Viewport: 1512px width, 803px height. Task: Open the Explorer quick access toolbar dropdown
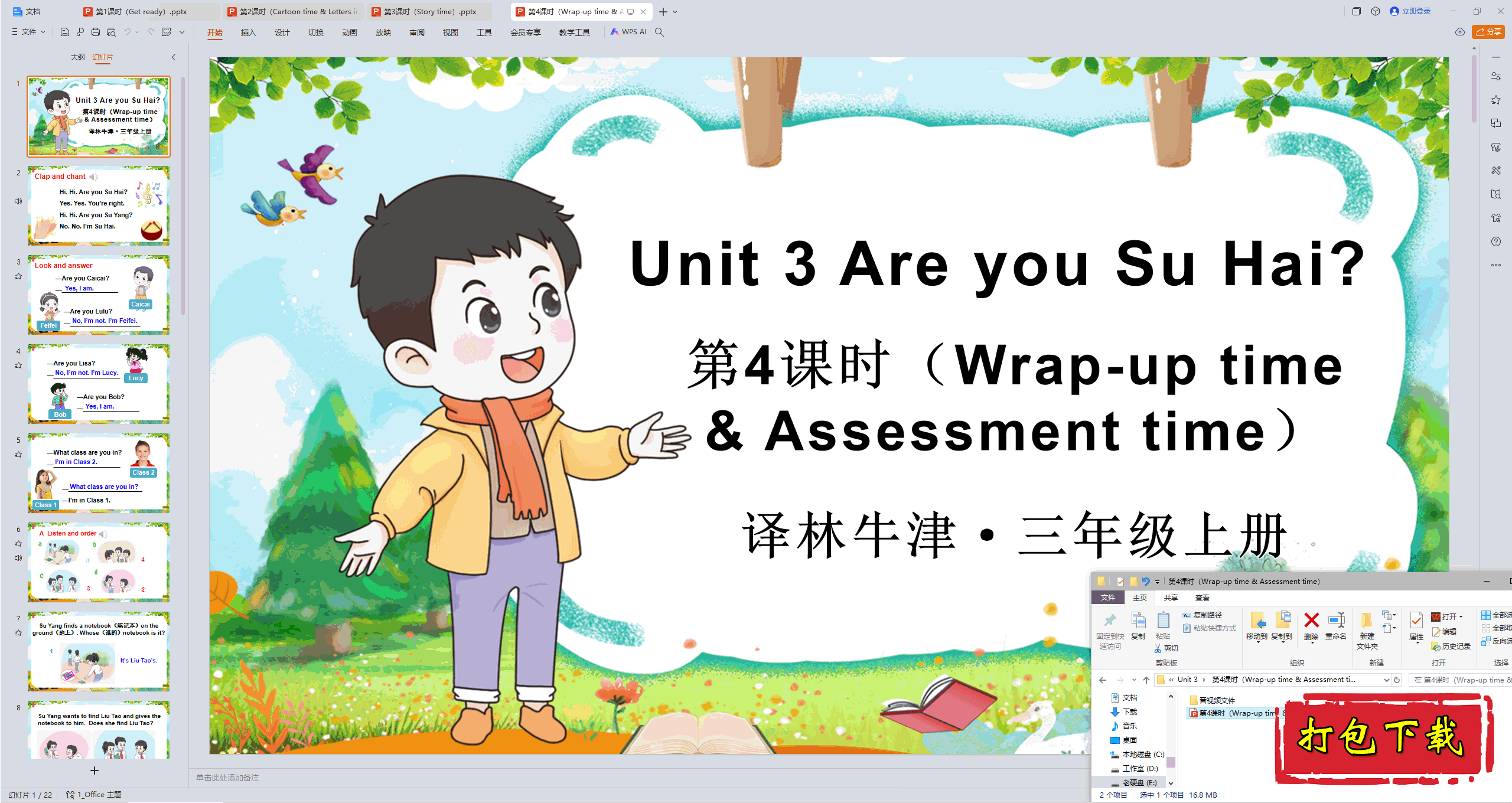[1157, 582]
